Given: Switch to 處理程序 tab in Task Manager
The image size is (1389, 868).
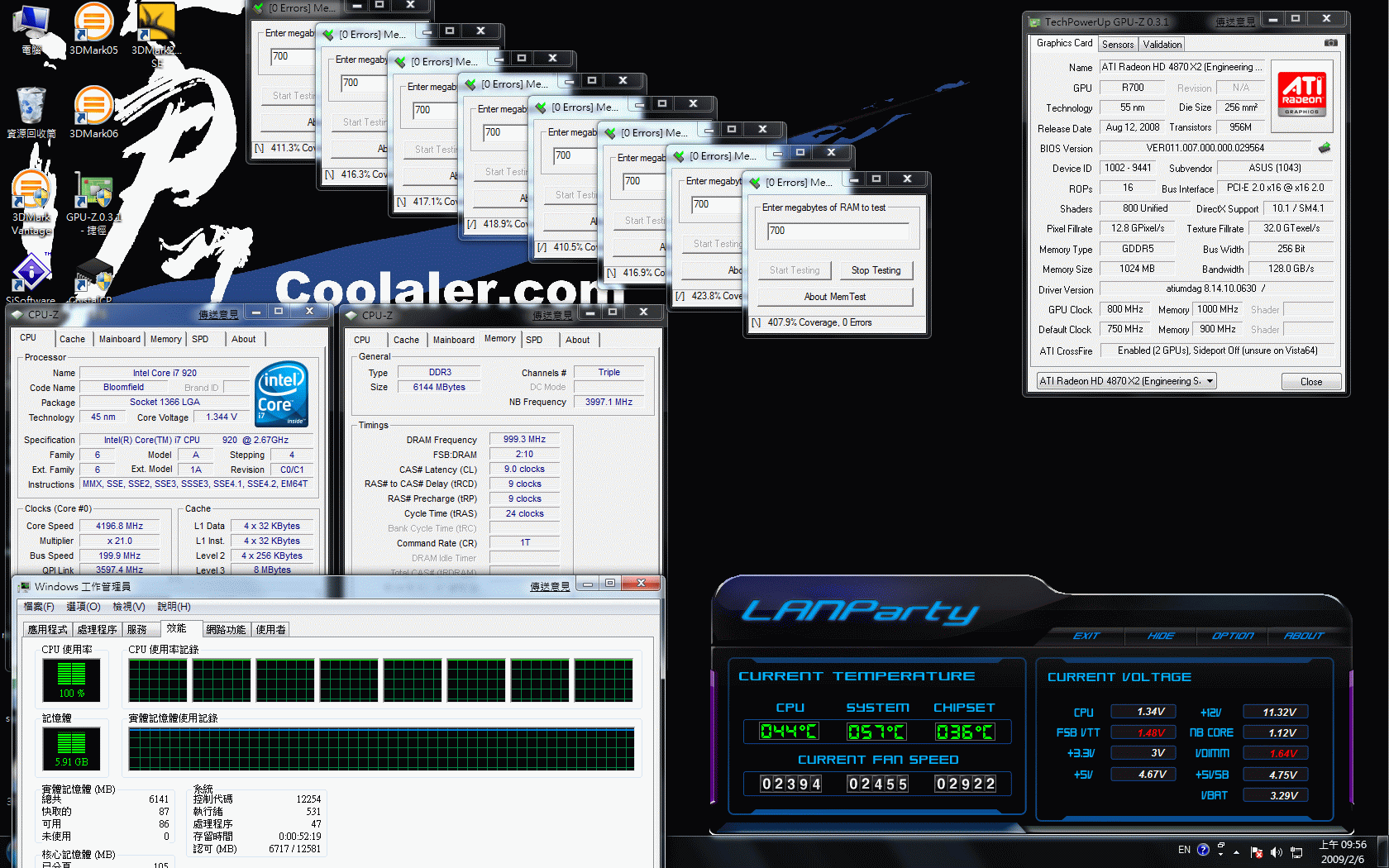Looking at the screenshot, I should click(x=97, y=630).
